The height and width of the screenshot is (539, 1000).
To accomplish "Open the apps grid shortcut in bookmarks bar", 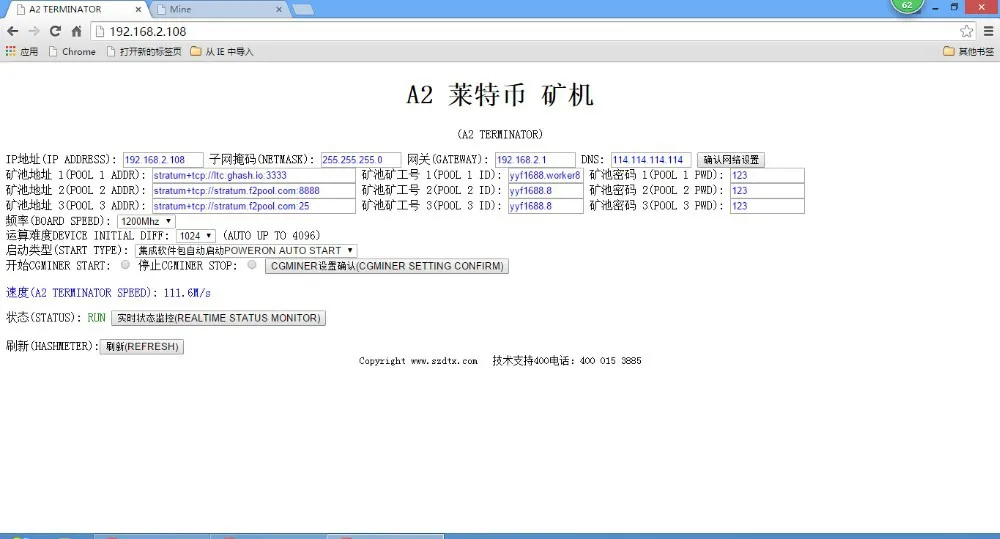I will (x=22, y=52).
